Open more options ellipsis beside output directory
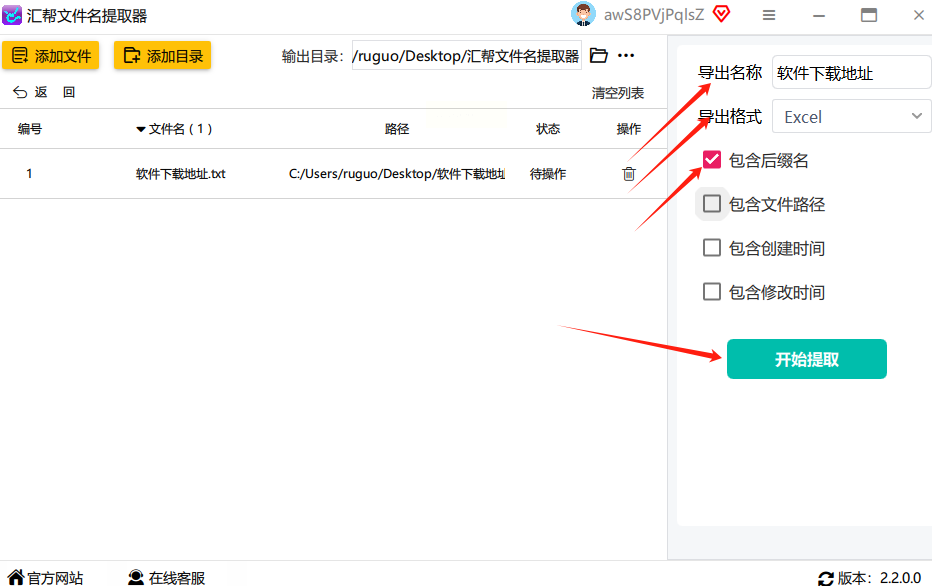932x586 pixels. (x=626, y=56)
